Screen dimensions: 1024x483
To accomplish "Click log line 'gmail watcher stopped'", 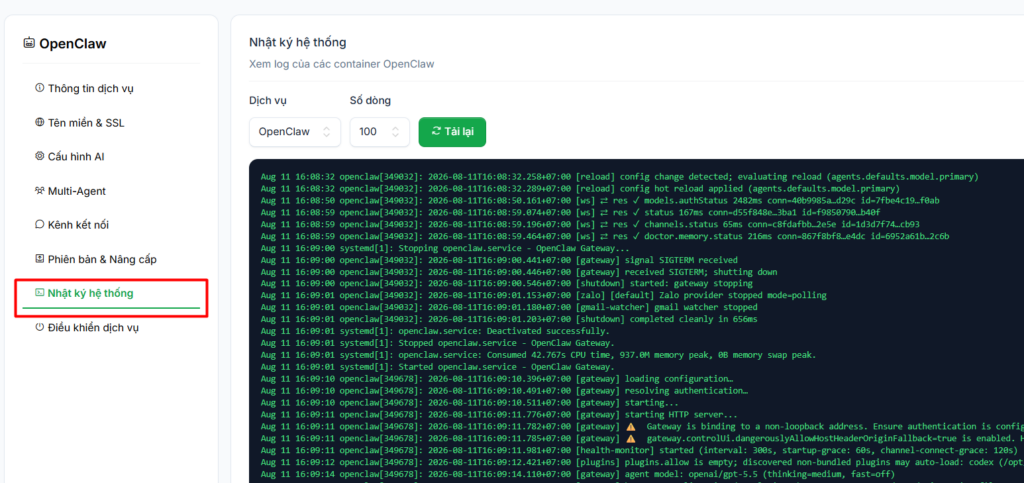I will point(509,307).
